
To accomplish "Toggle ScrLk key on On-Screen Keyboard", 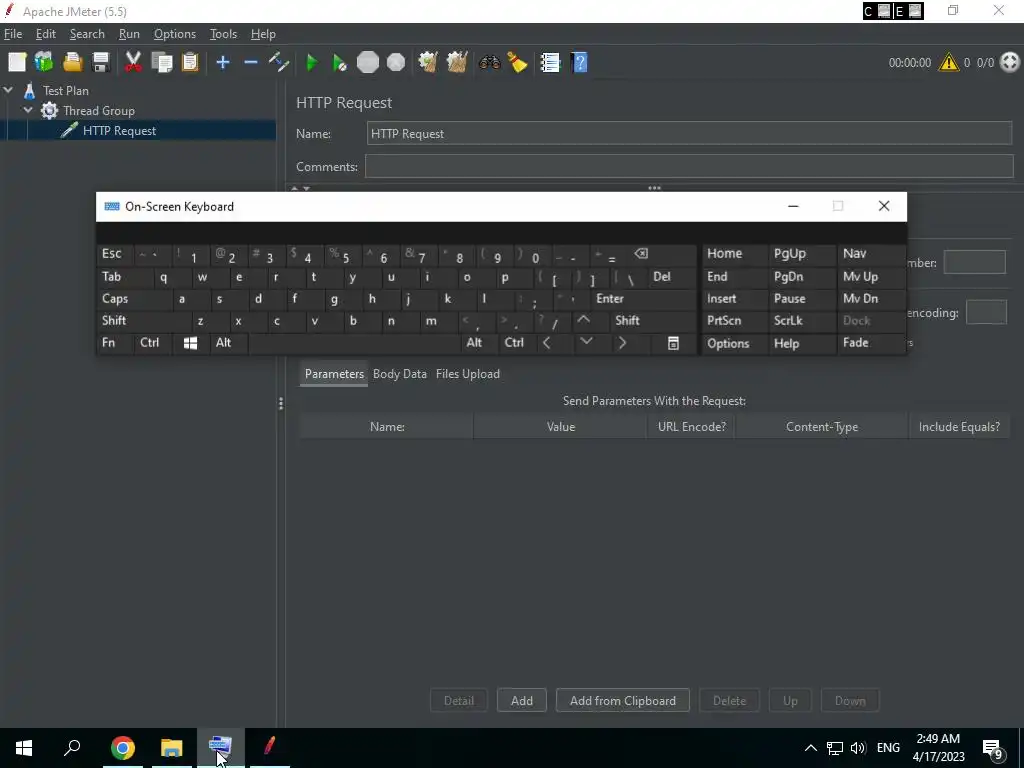I will (x=801, y=321).
